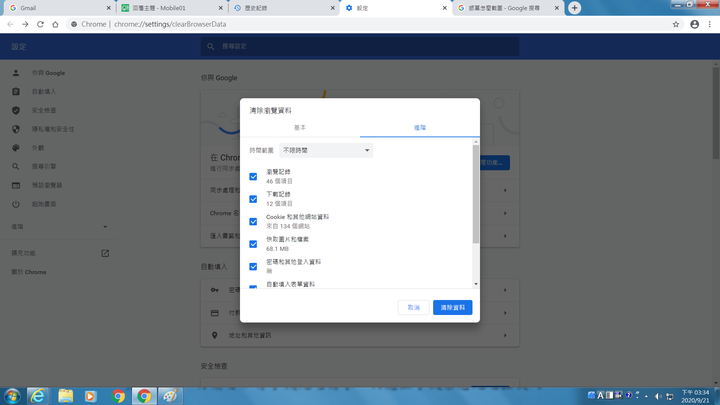Switch to the 進階 tab in dialog
The height and width of the screenshot is (405, 720).
click(420, 128)
